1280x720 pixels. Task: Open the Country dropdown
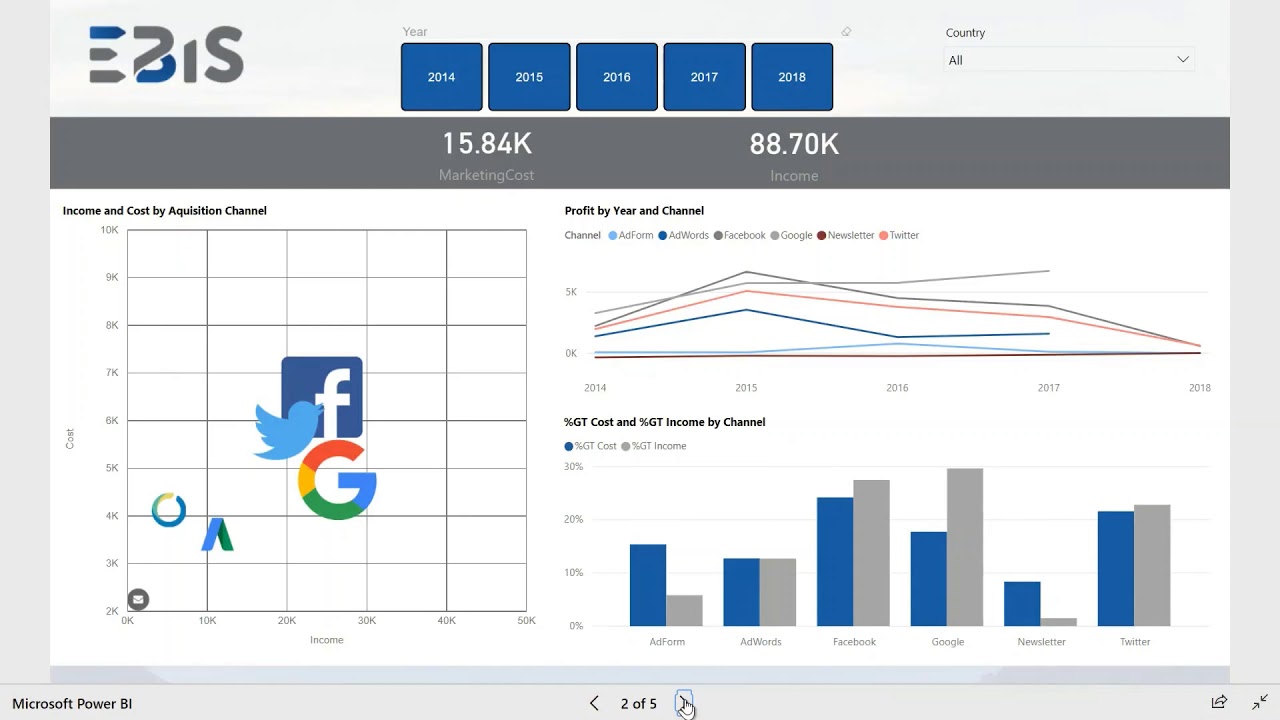point(1069,60)
